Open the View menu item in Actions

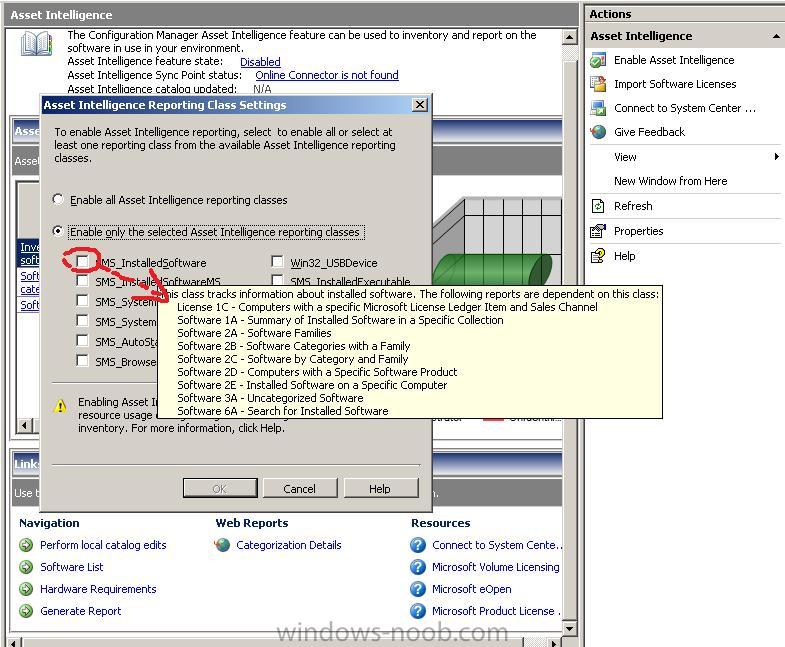point(625,157)
